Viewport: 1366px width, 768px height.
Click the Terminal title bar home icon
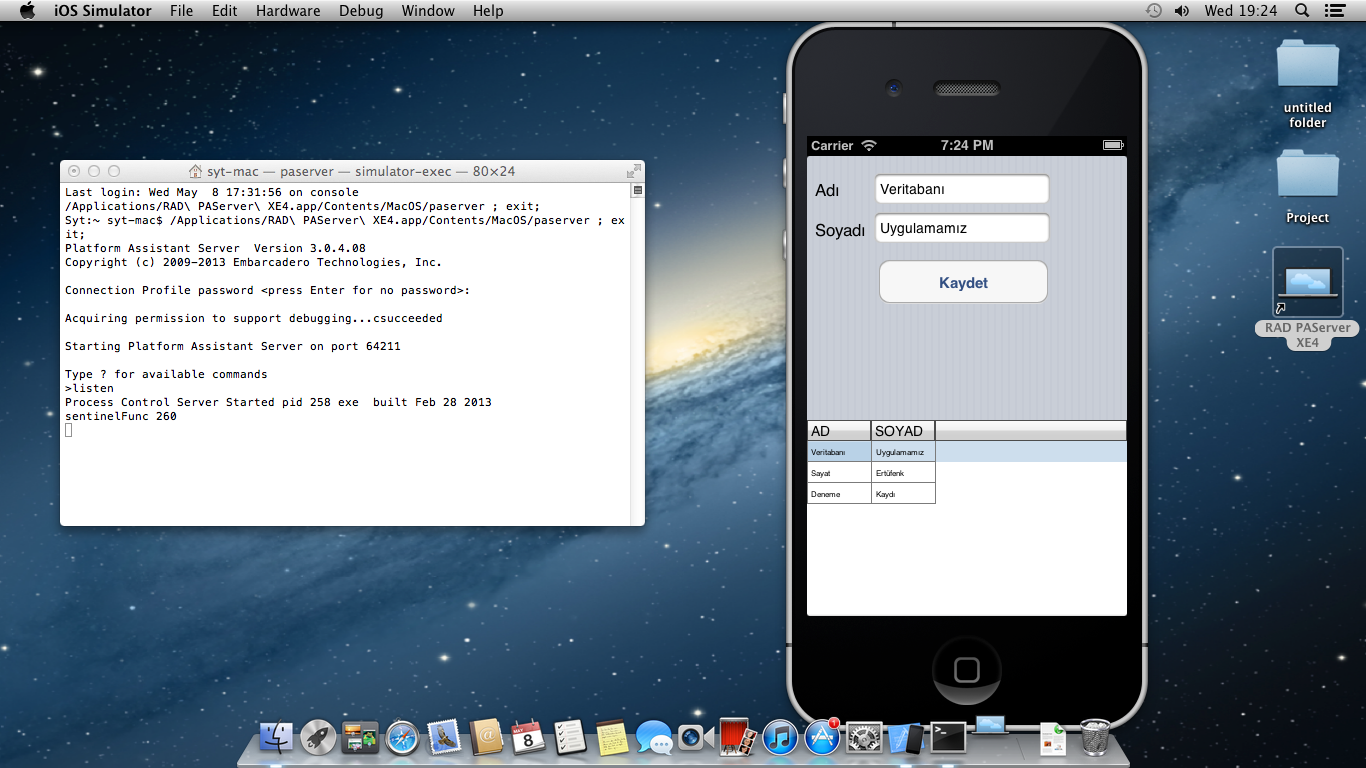click(x=195, y=171)
